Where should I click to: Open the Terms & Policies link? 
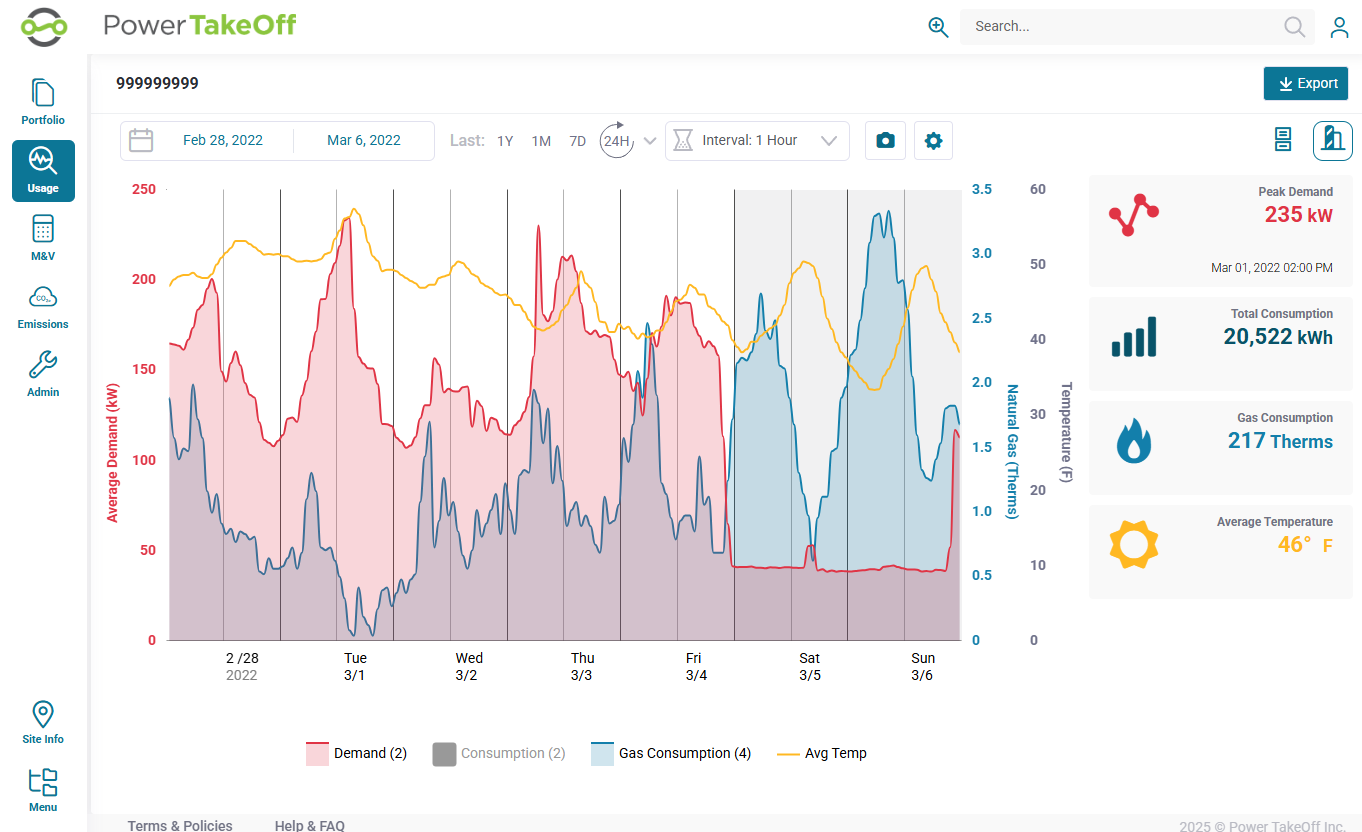[x=180, y=825]
